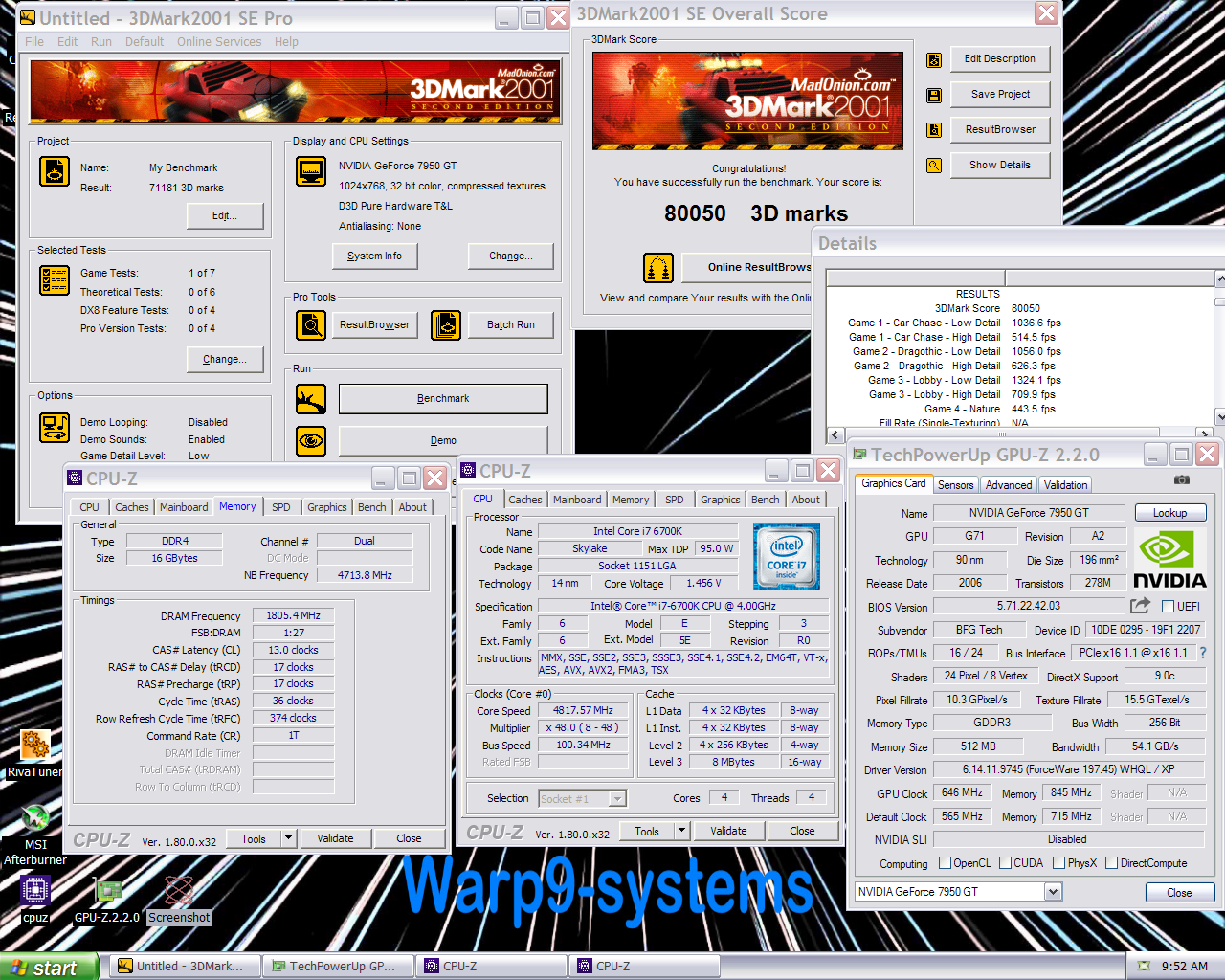Viewport: 1225px width, 980px height.
Task: Click the GPU-Z screenshot camera icon
Action: point(1182,479)
